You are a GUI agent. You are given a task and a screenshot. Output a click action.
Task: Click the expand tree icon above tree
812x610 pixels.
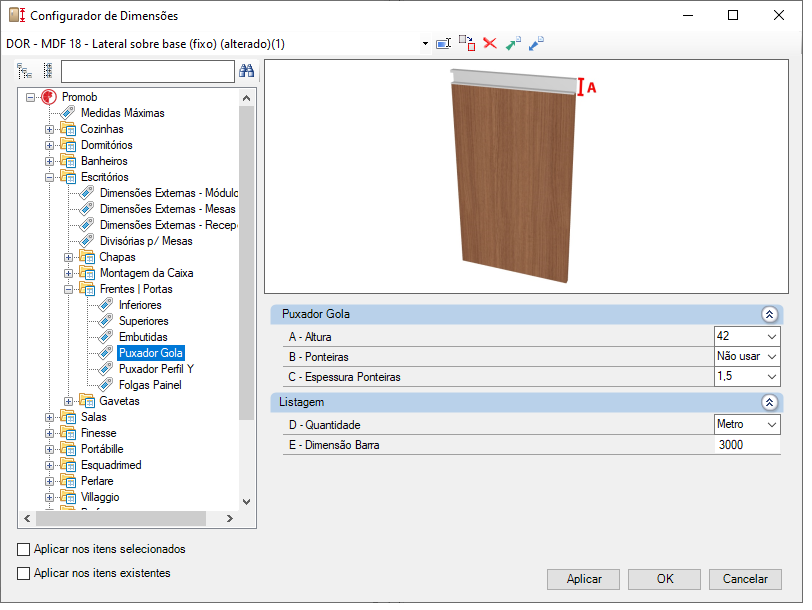[24, 71]
